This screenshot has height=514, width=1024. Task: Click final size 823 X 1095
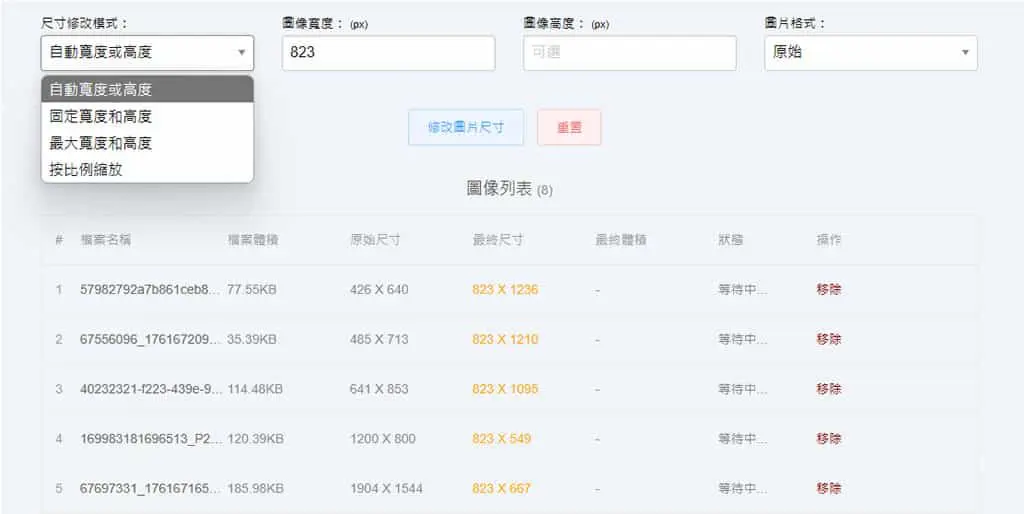click(x=505, y=389)
